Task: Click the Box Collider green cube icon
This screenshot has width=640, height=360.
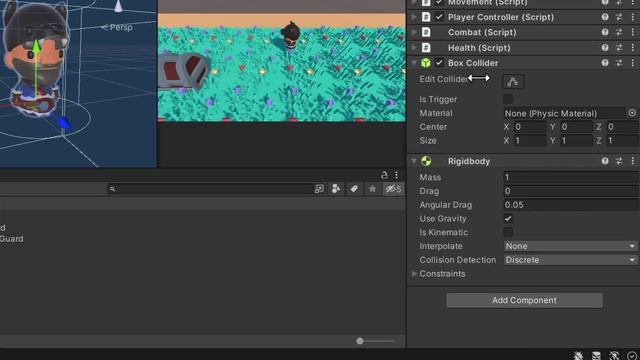Action: click(426, 63)
